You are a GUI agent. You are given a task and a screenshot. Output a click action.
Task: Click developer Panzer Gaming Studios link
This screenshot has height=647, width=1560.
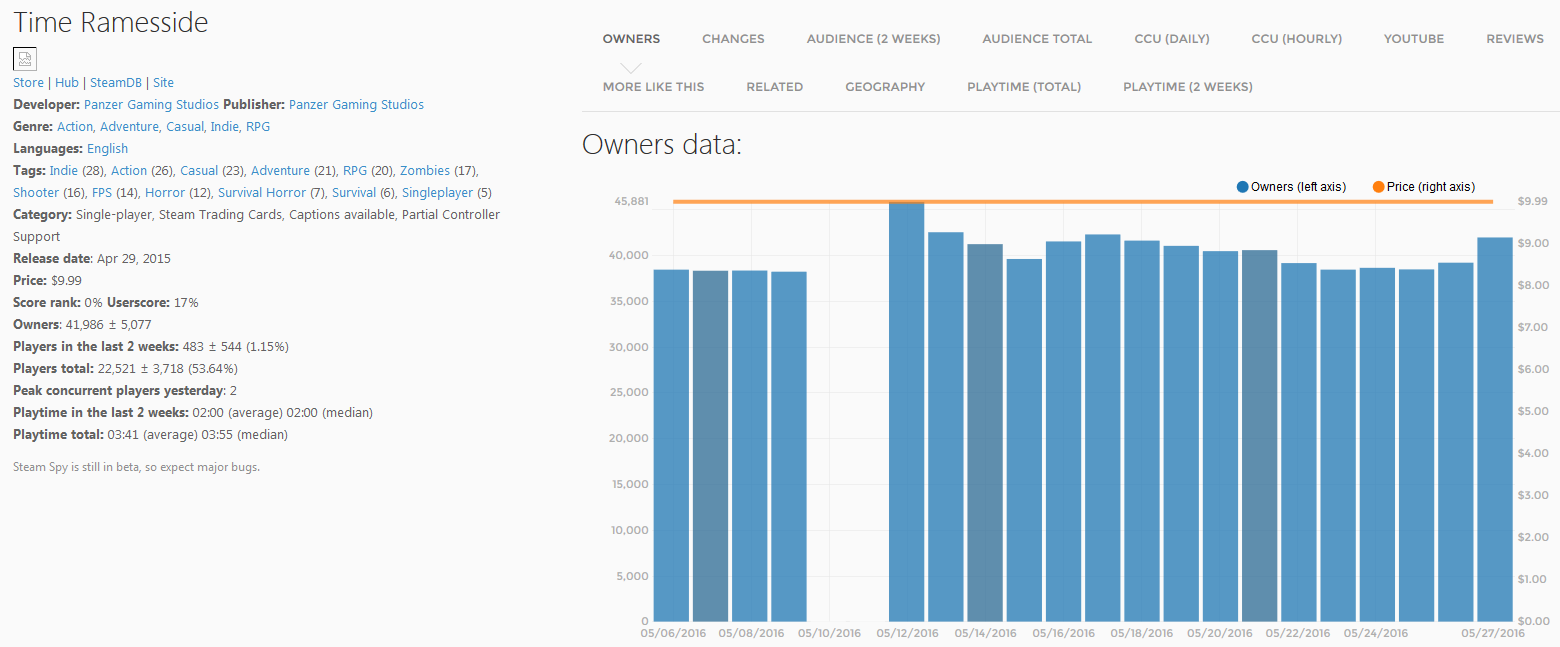pos(152,105)
